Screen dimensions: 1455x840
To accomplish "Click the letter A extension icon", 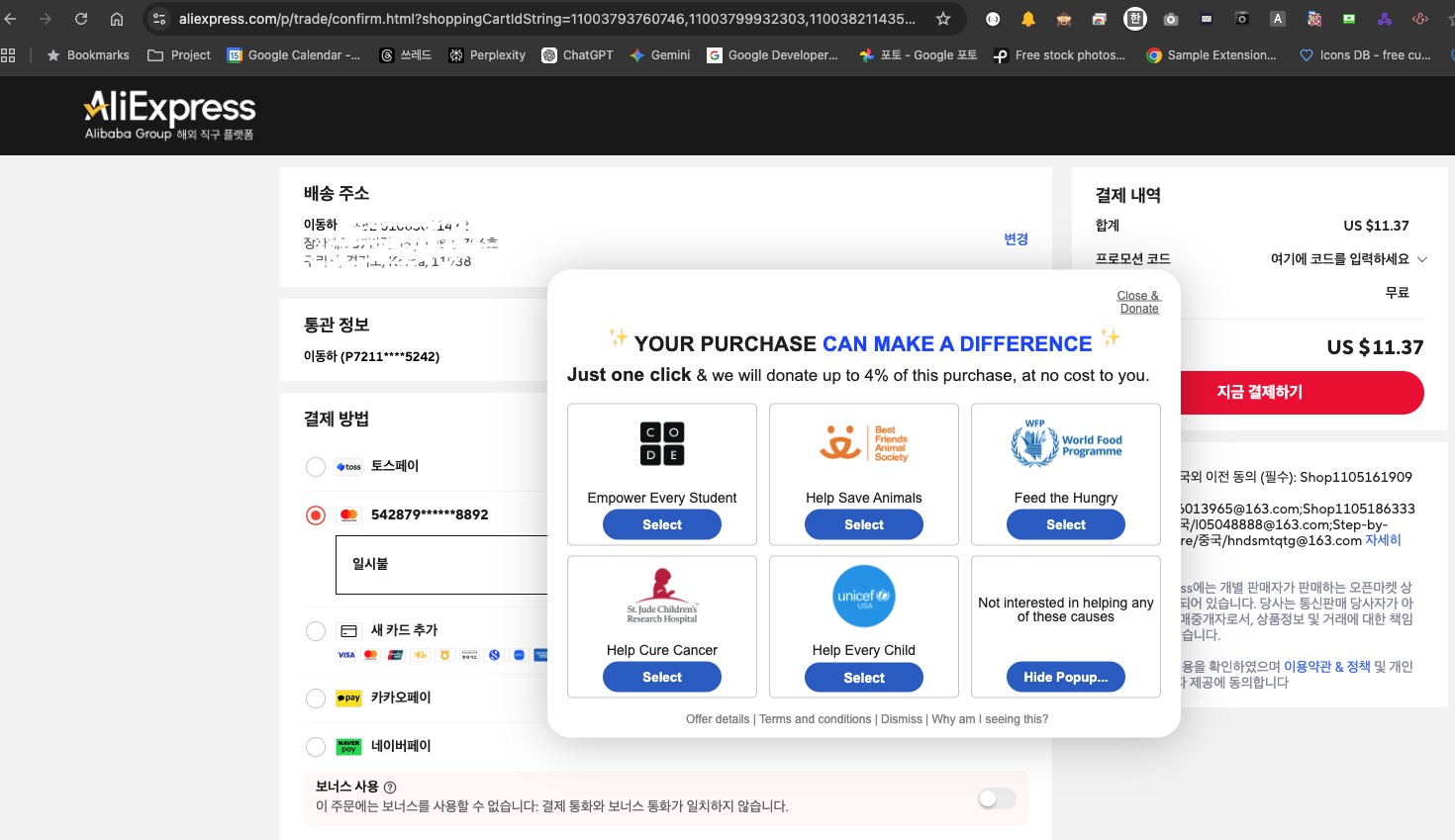I will tap(1278, 19).
